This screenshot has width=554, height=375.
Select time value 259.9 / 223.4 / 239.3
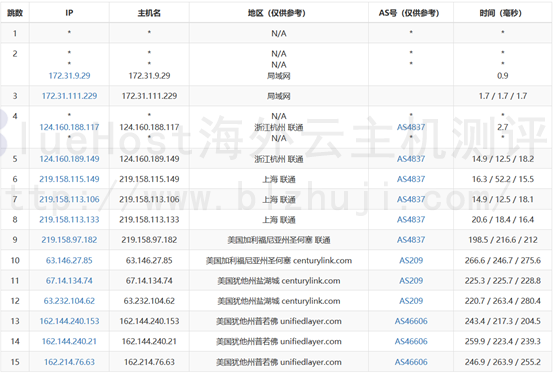click(502, 341)
